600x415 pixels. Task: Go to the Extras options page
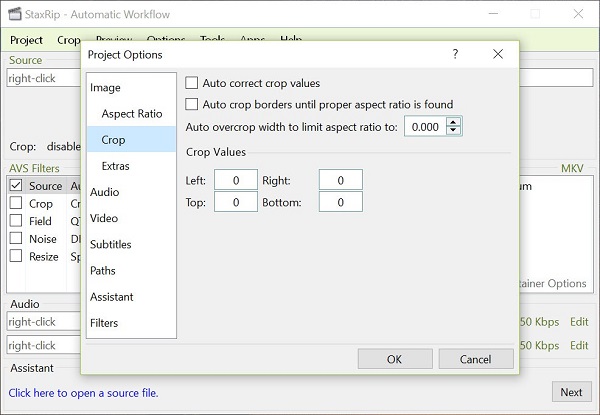click(115, 166)
